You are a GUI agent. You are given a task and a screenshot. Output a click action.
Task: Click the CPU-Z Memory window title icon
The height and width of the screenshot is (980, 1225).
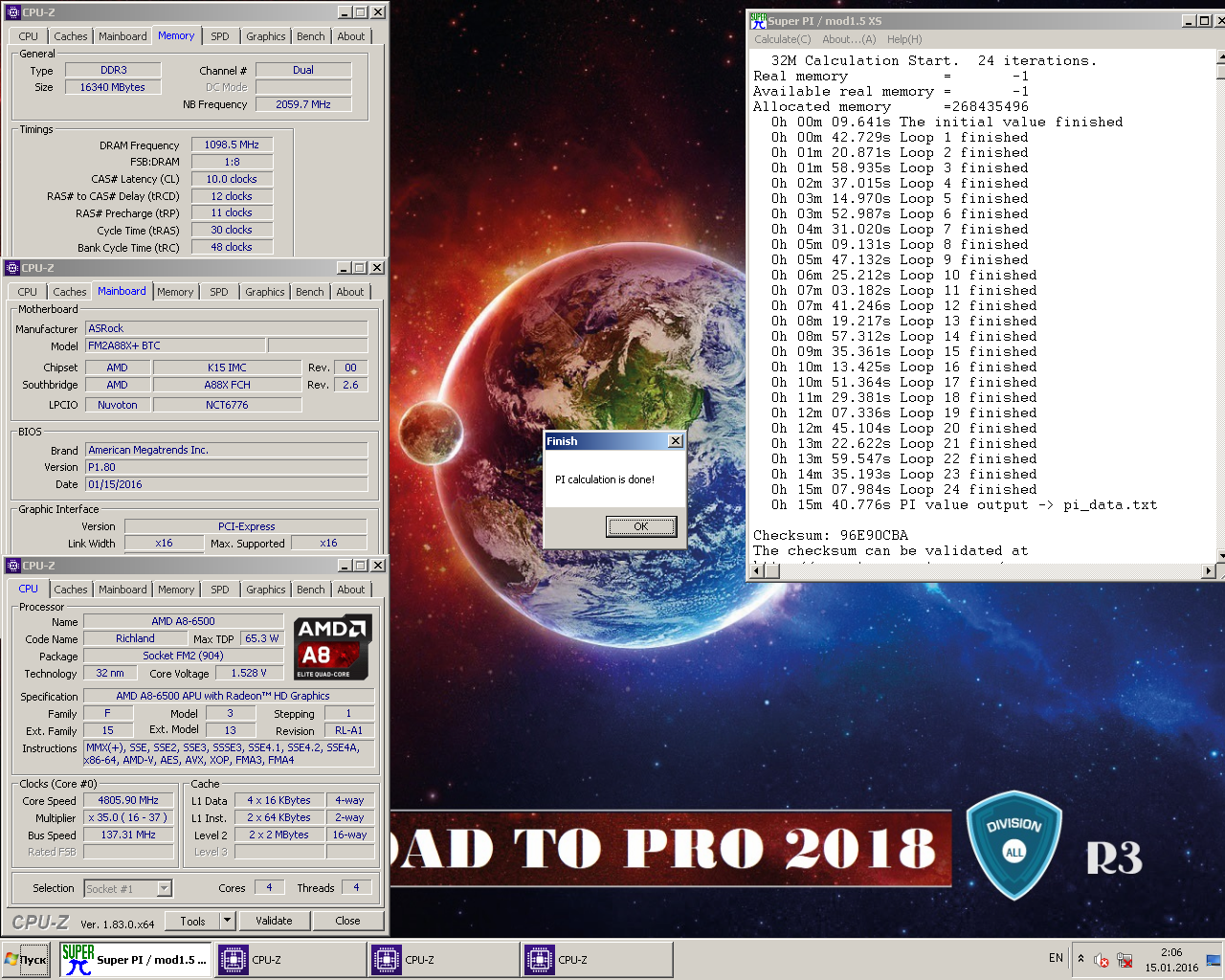coord(12,12)
